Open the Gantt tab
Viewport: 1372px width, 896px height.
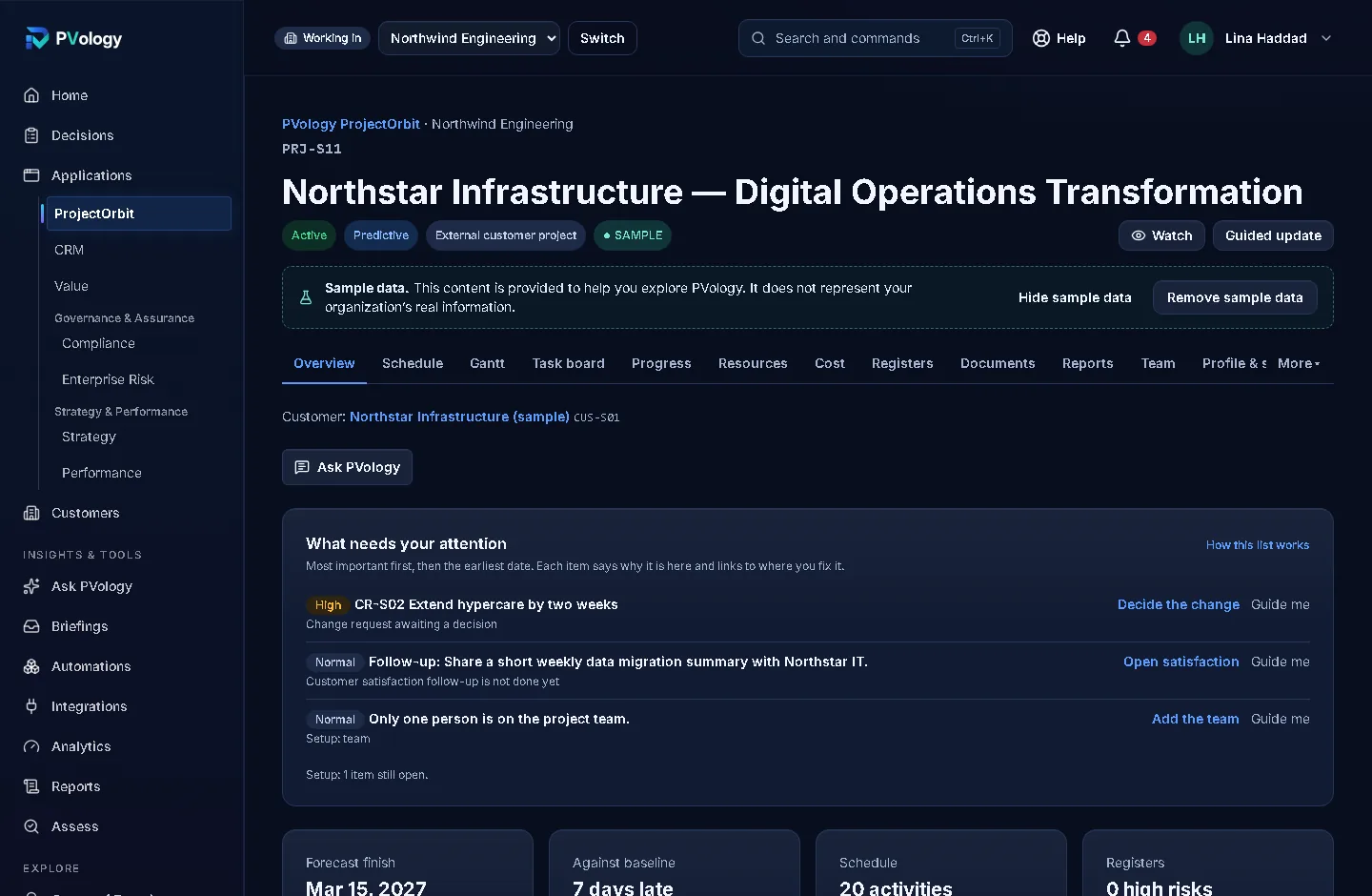[x=487, y=363]
